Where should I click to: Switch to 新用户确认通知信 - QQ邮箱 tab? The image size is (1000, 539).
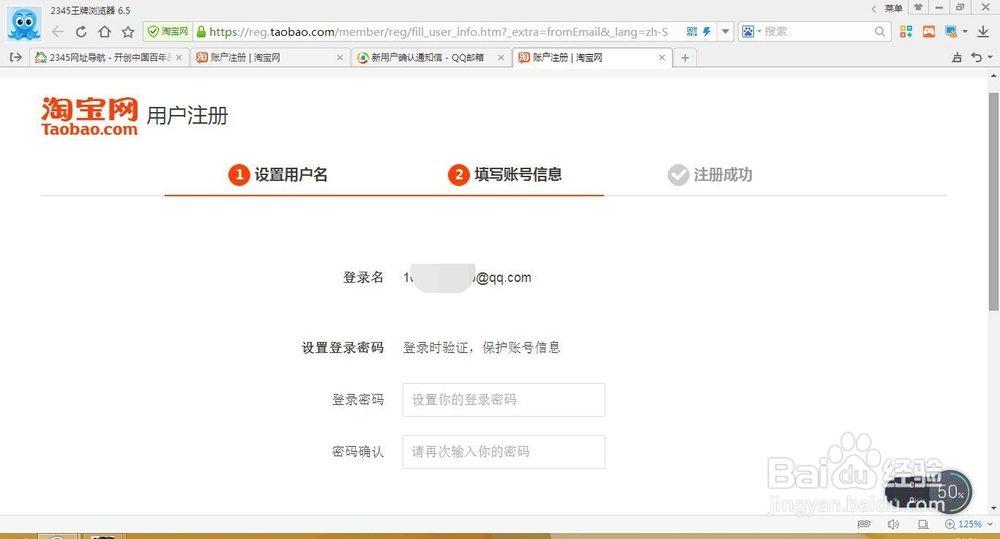(429, 57)
